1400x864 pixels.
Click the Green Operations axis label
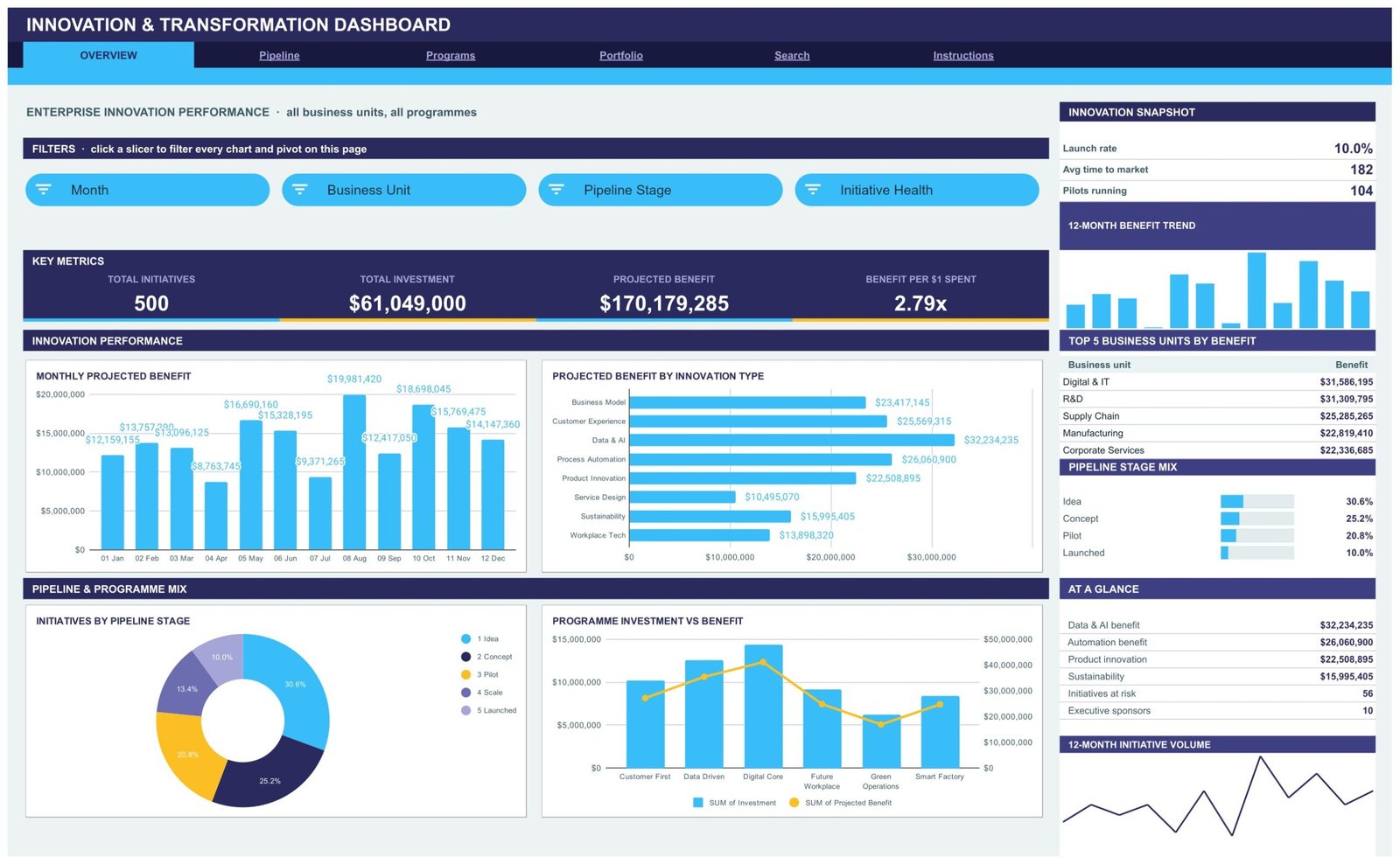coord(880,781)
